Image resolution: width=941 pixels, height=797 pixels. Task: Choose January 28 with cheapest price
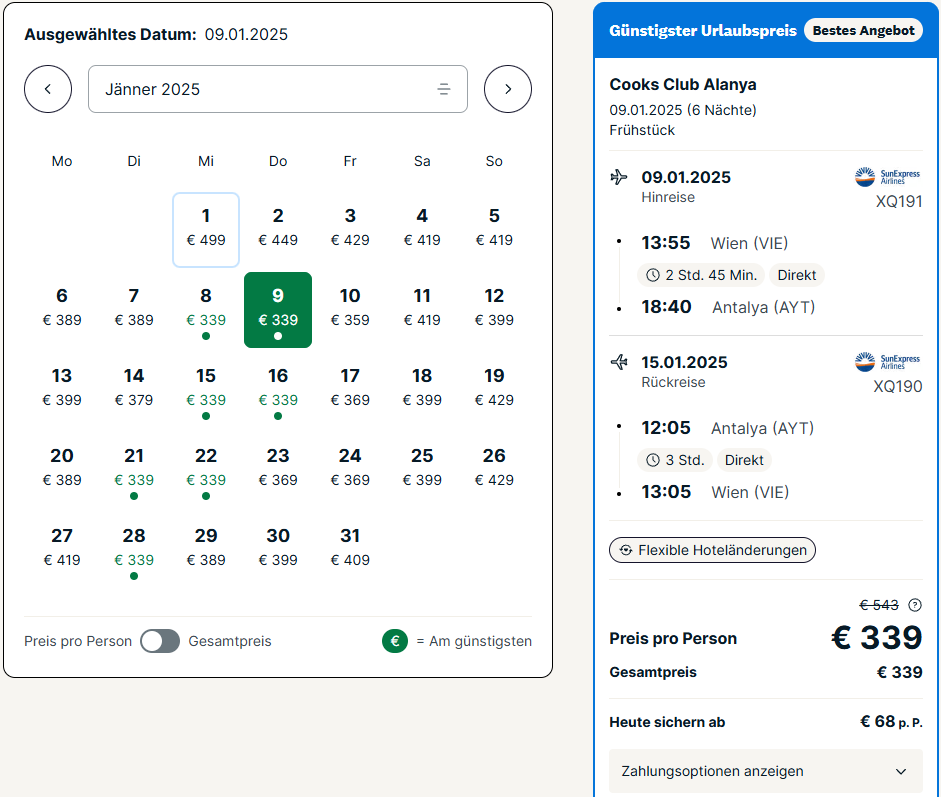click(x=134, y=550)
